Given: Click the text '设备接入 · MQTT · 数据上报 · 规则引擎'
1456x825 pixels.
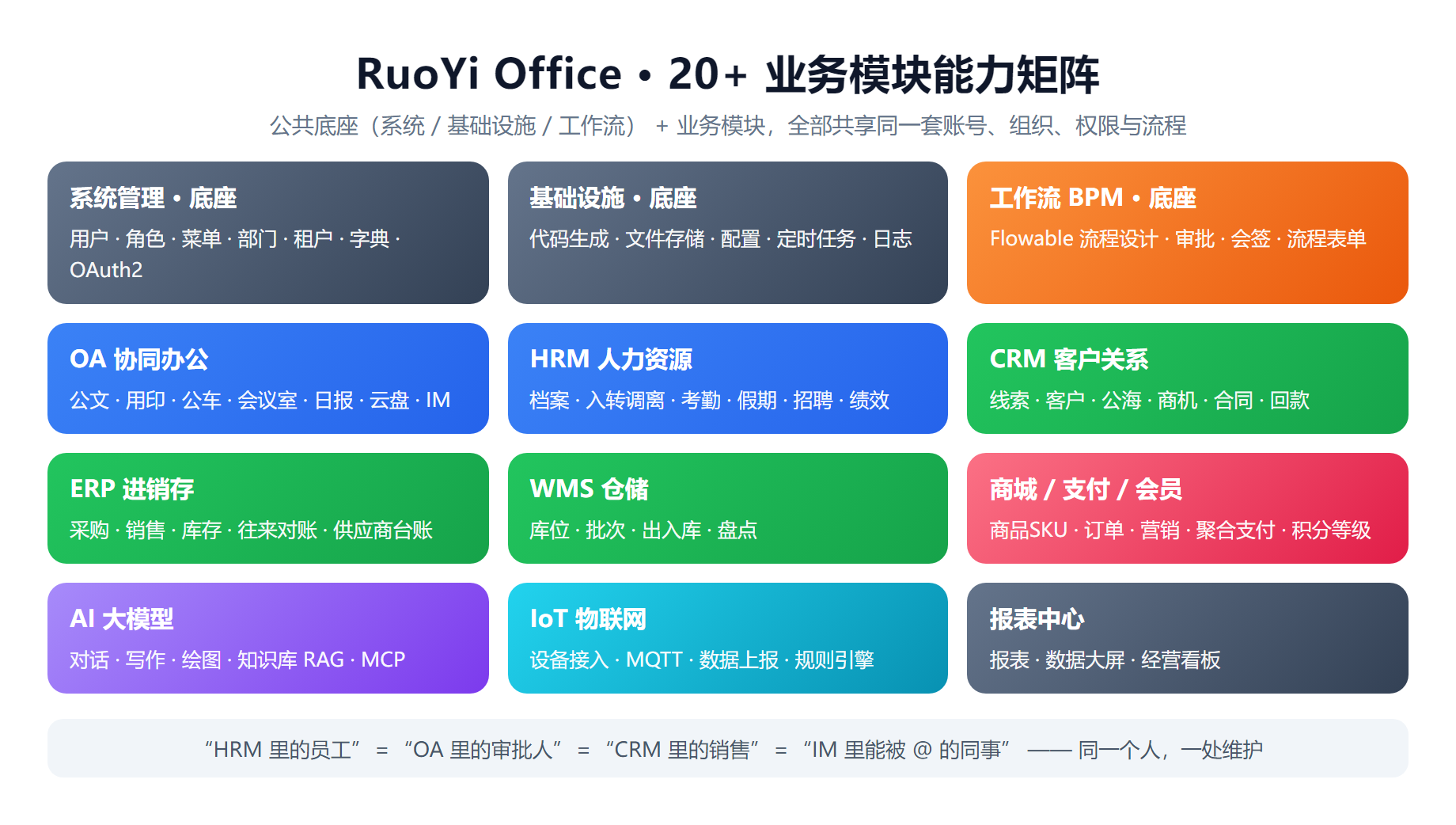Looking at the screenshot, I should (702, 660).
